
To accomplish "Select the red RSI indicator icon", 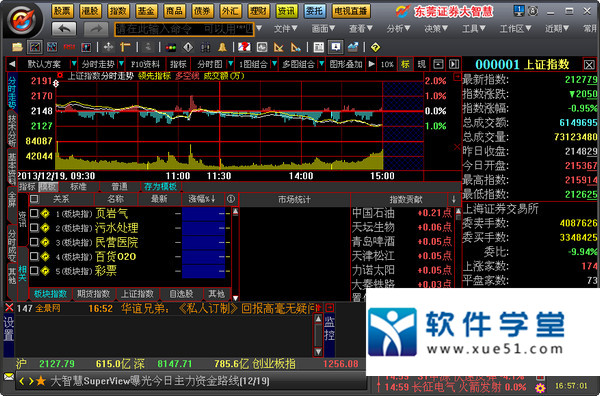I will pyautogui.click(x=69, y=47).
